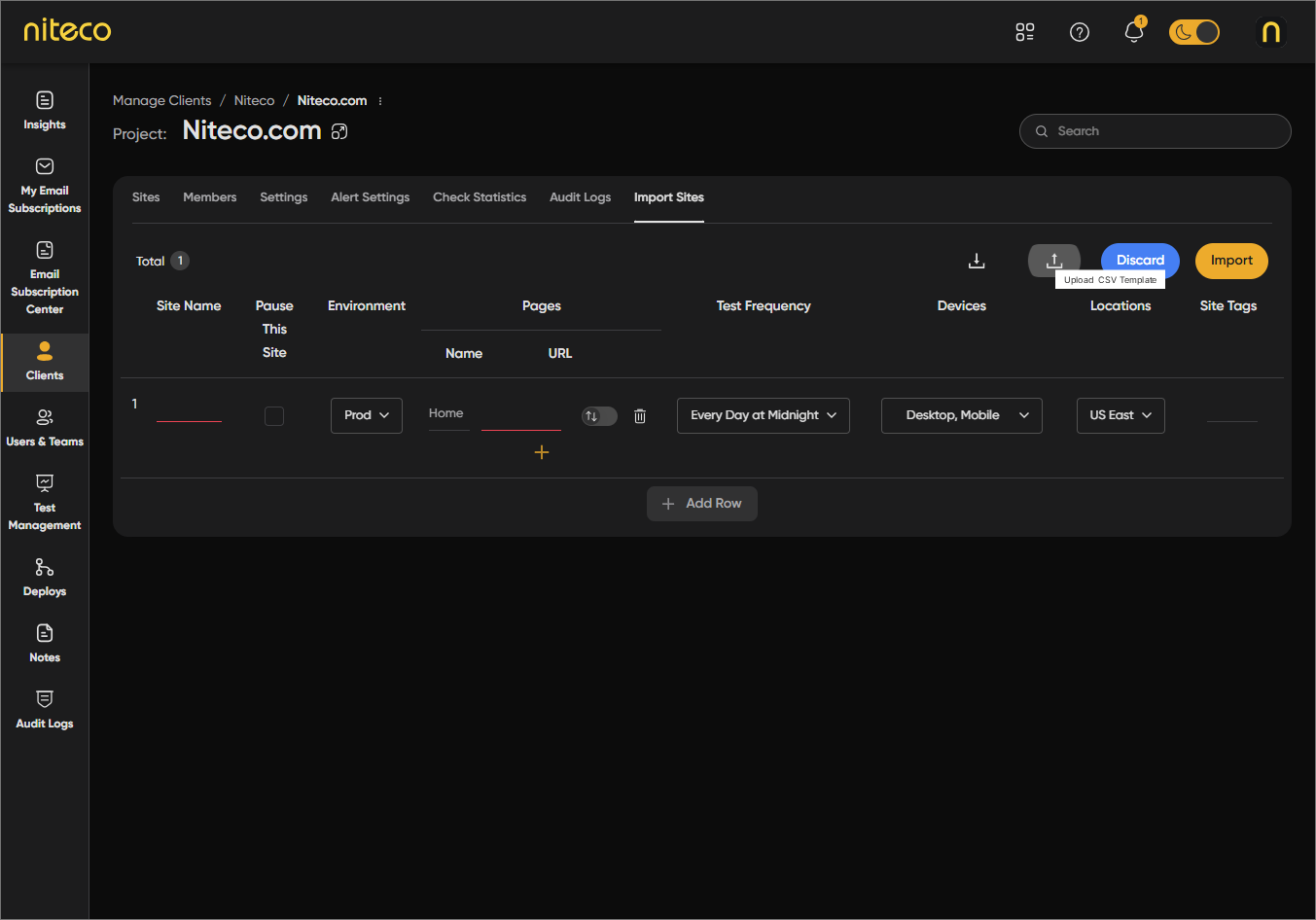
Task: Open the user profile avatar
Action: 1270,32
